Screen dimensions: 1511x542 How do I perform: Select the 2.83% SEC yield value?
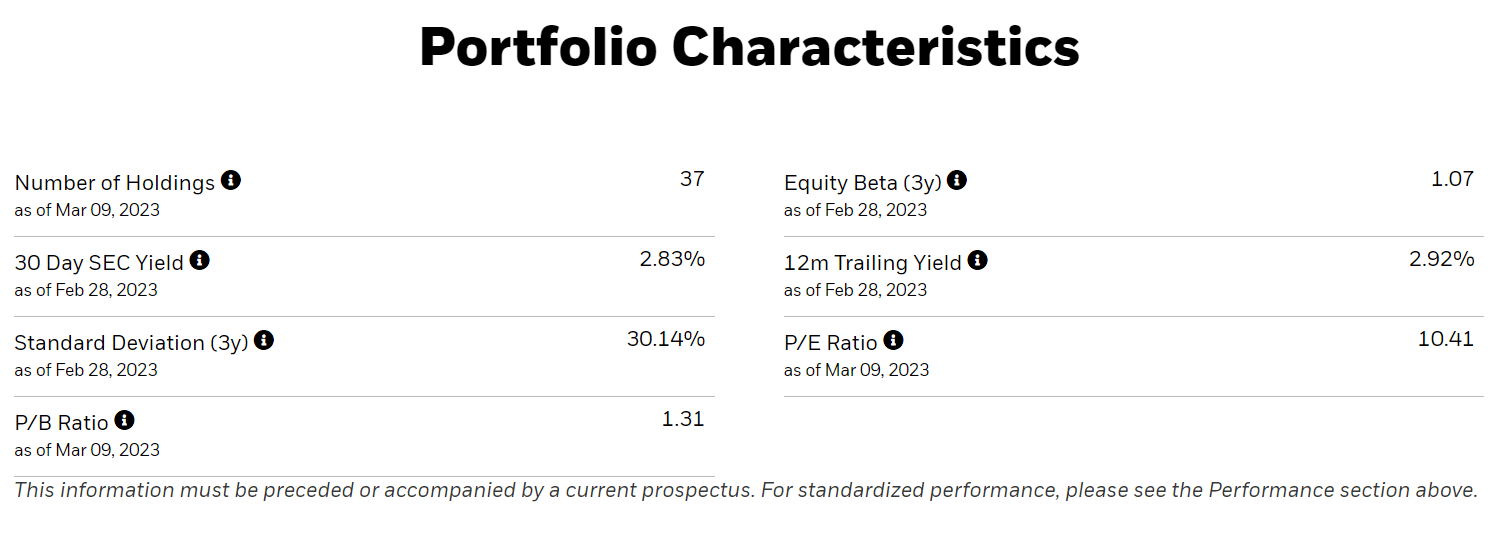point(672,260)
